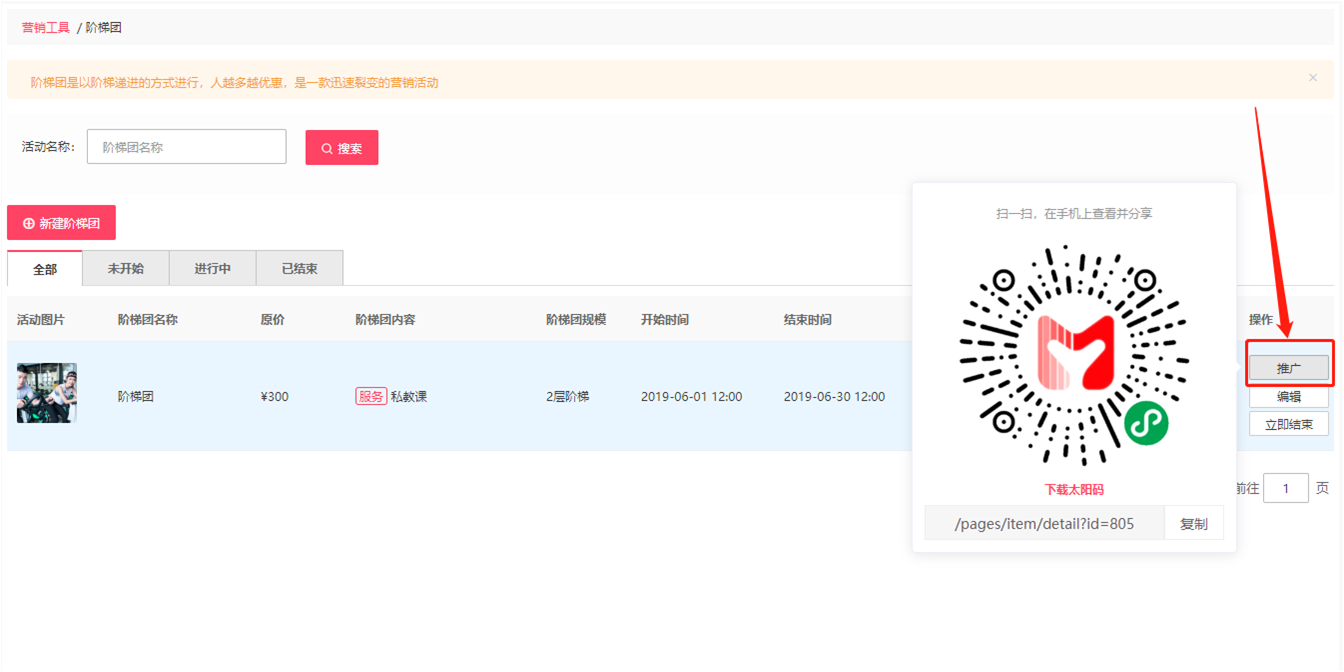Click the 操作 column header
Screen dimensions: 1344x672
click(1261, 320)
